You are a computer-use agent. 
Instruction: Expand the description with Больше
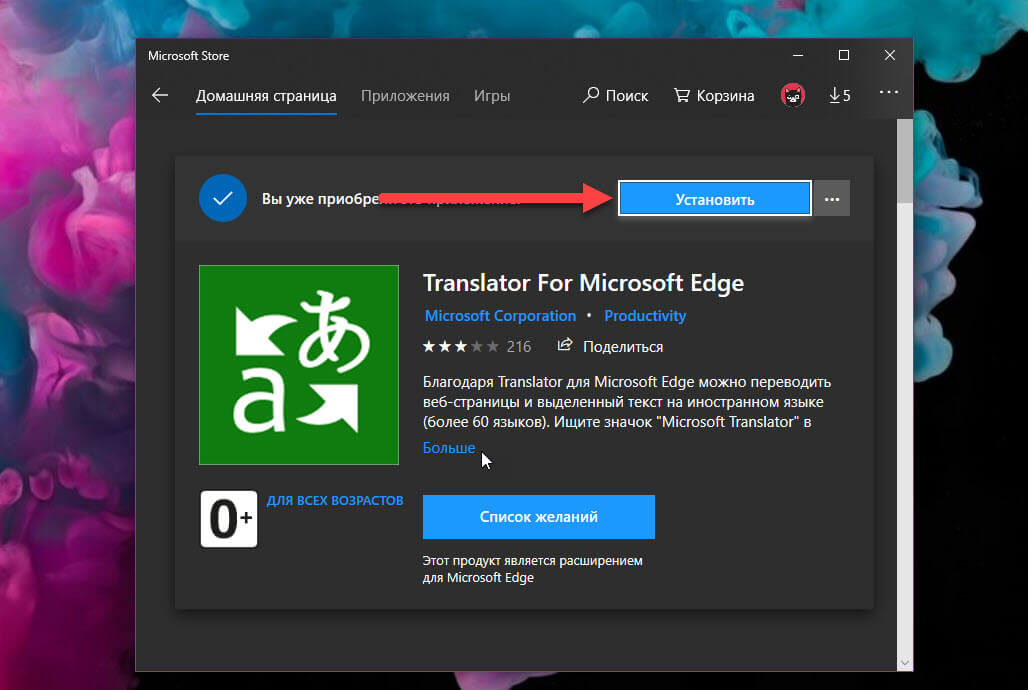click(449, 448)
